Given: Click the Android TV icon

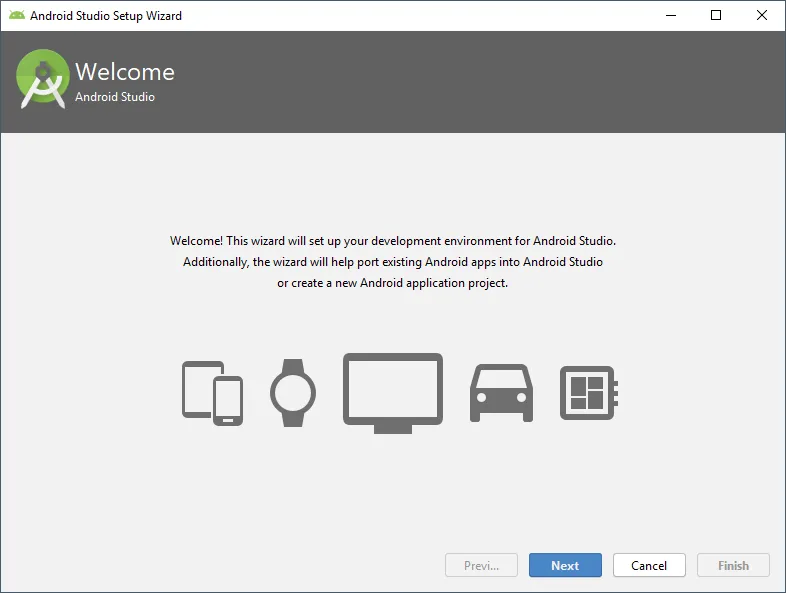Looking at the screenshot, I should click(393, 393).
